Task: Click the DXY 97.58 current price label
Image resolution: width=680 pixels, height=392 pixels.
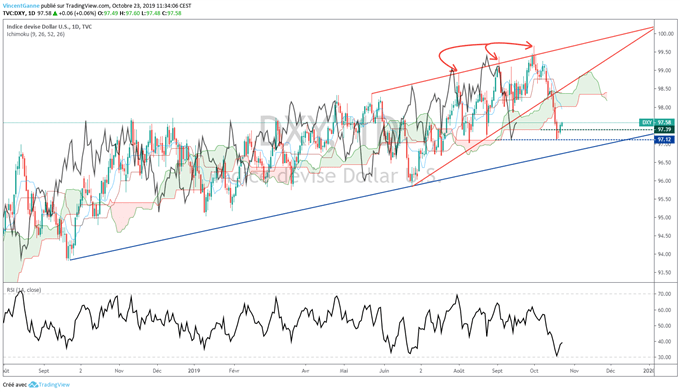Action: 657,123
